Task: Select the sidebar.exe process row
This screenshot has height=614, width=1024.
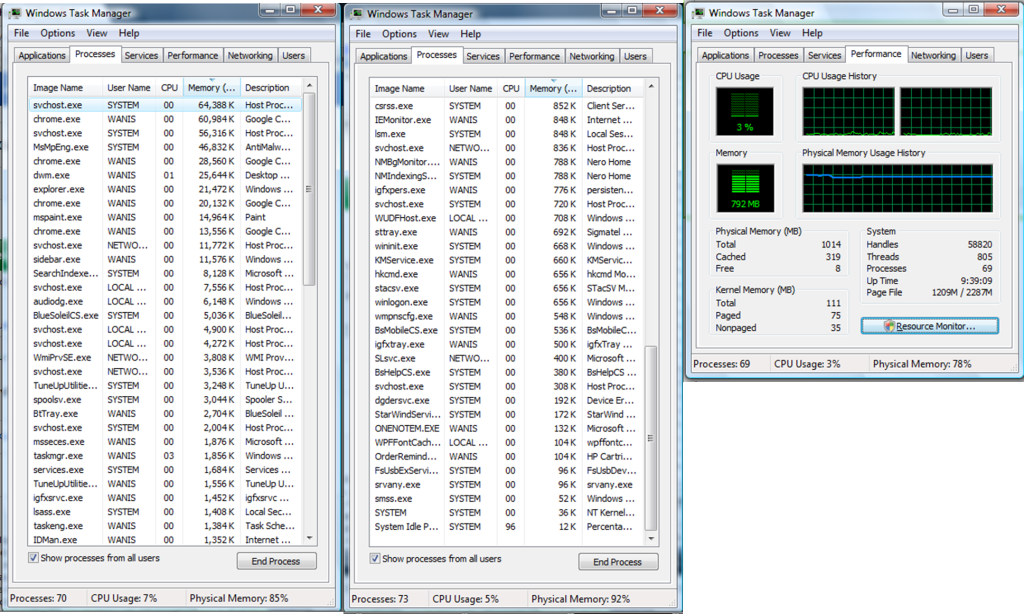Action: 165,259
